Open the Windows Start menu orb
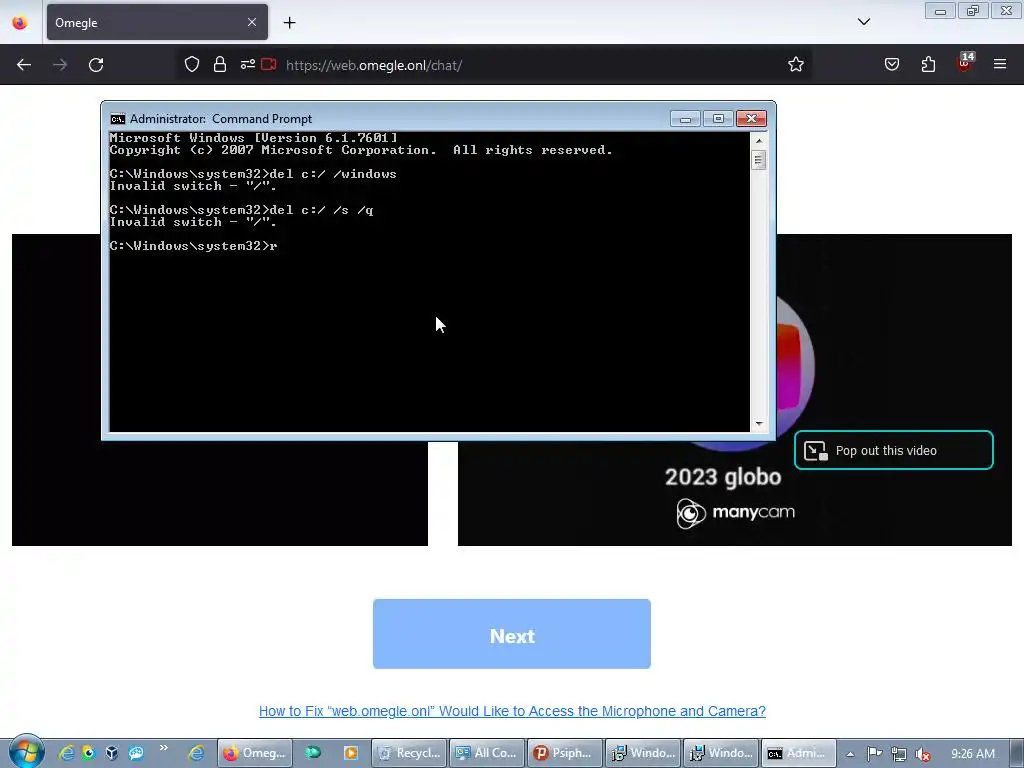The height and width of the screenshot is (768, 1024). [26, 752]
